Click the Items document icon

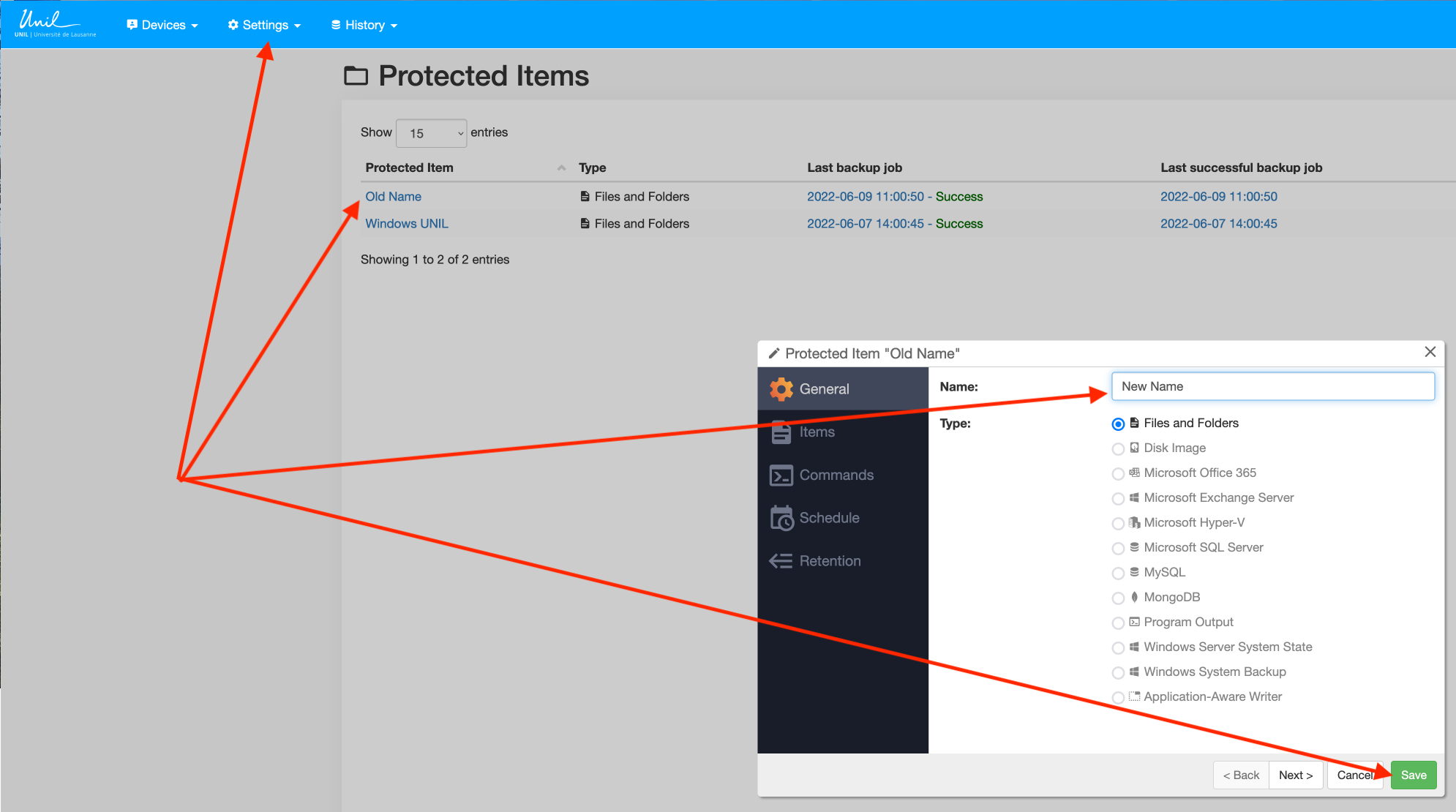click(781, 432)
